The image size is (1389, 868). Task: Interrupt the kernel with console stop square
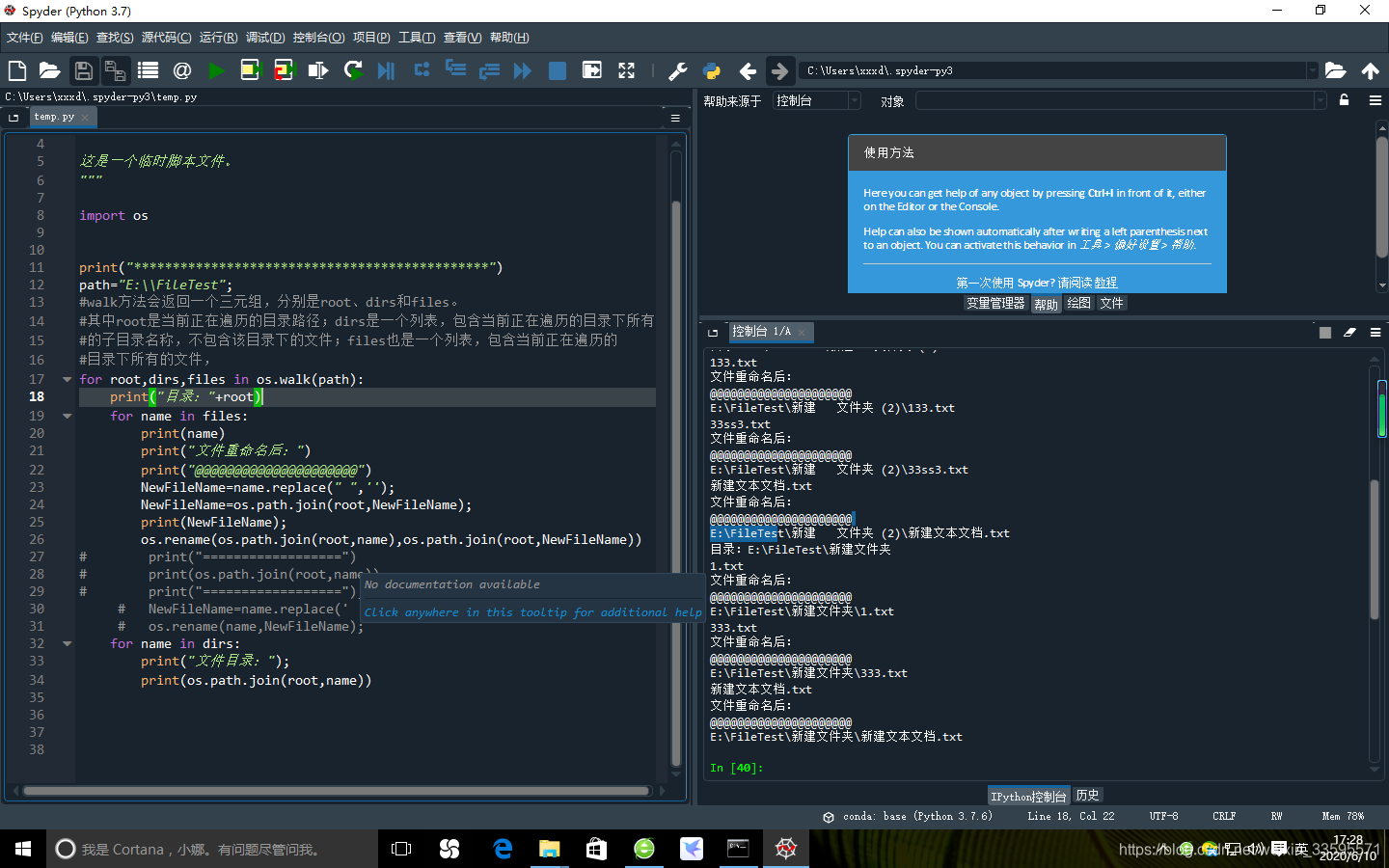1325,332
